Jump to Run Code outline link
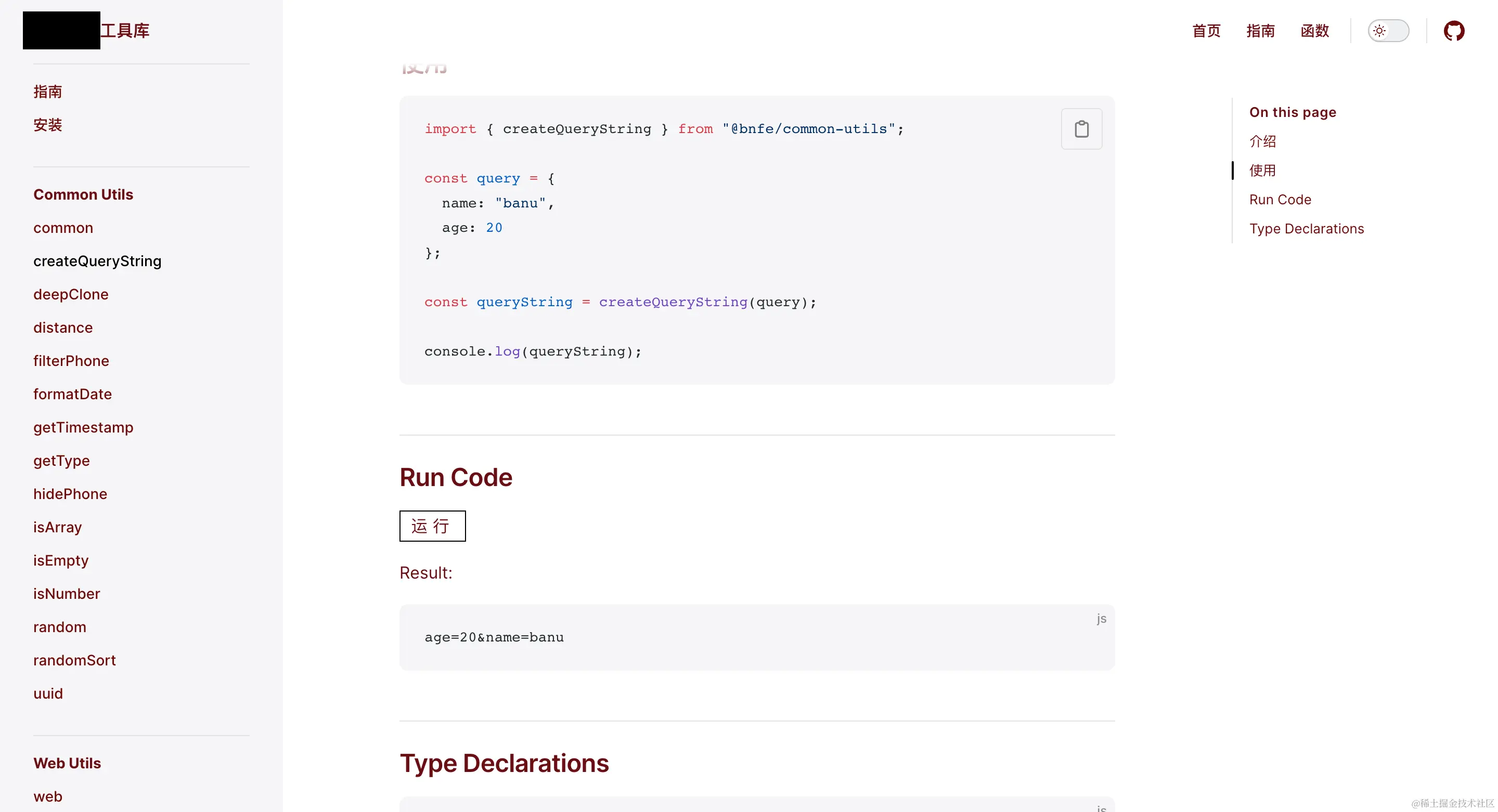 (x=1280, y=200)
